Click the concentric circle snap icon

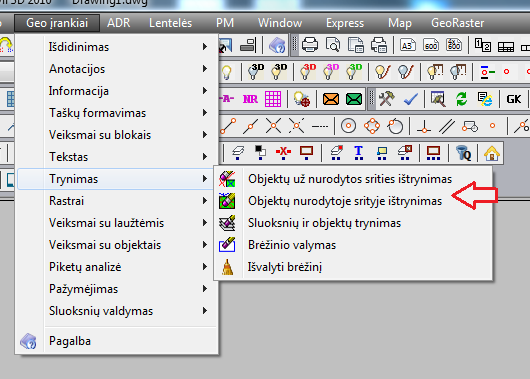348,126
